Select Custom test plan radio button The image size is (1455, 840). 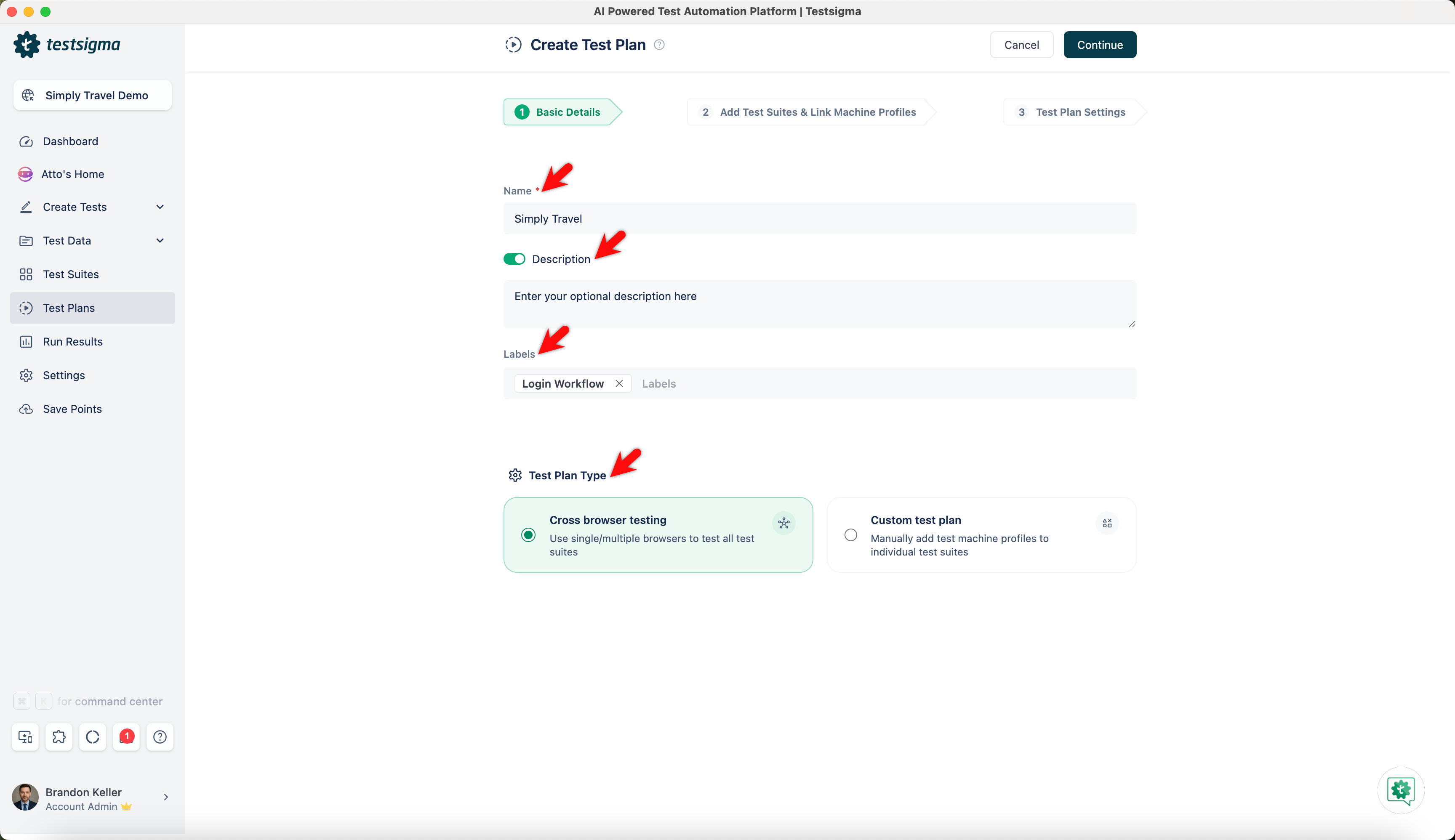(851, 535)
